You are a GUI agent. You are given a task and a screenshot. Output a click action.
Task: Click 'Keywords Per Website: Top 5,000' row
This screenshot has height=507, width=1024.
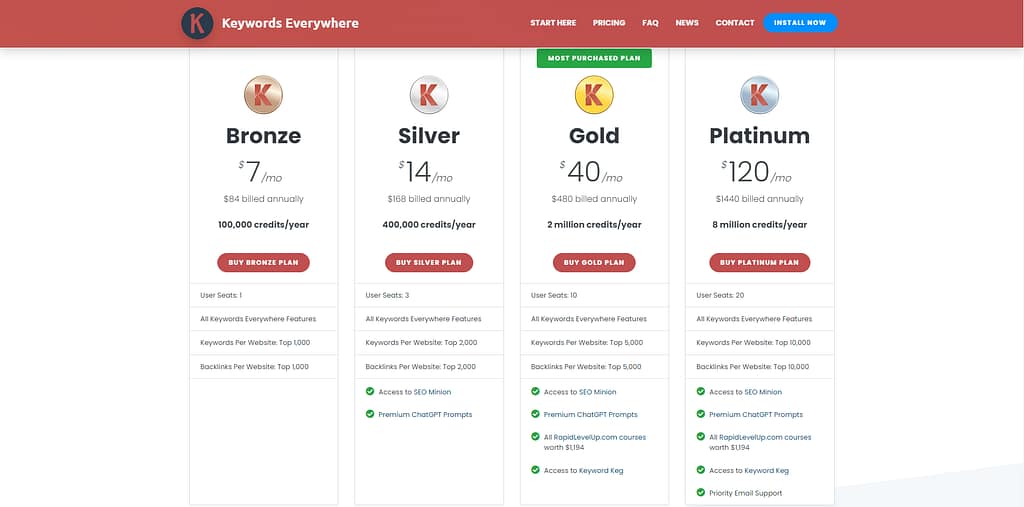[594, 342]
